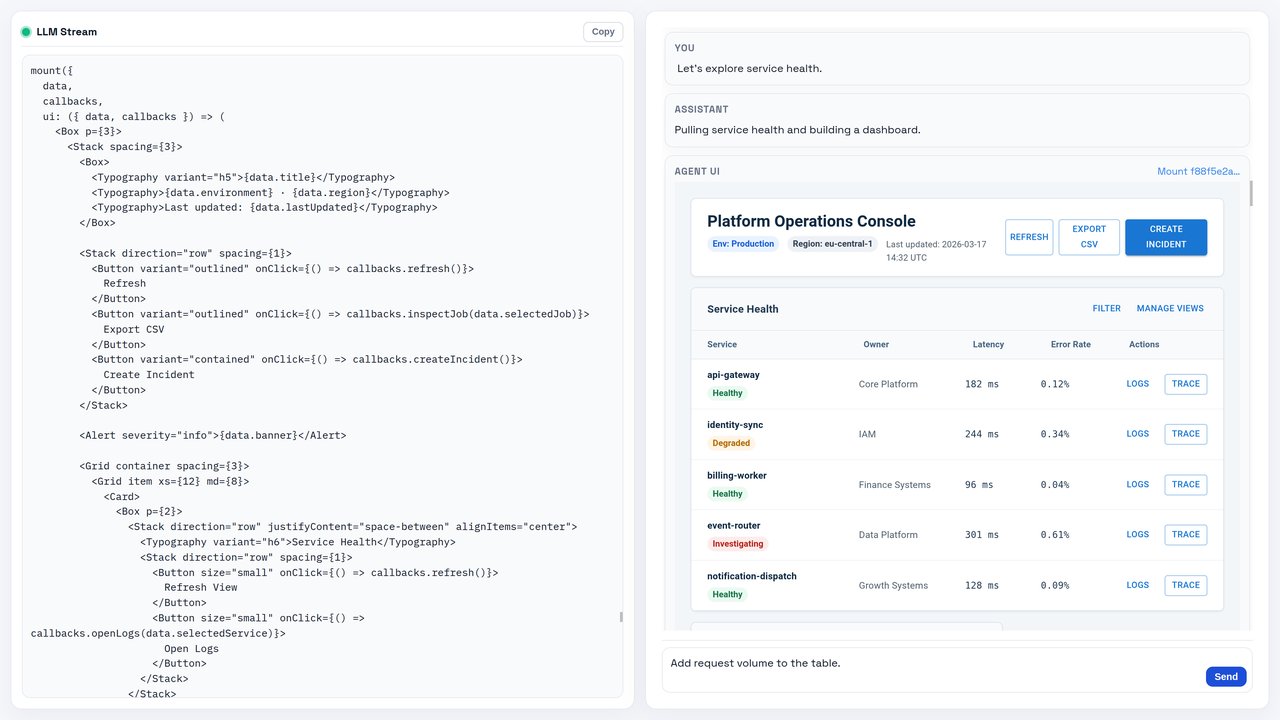This screenshot has height=720, width=1280.
Task: Click the Investigating status badge on event-router
Action: [x=737, y=544]
